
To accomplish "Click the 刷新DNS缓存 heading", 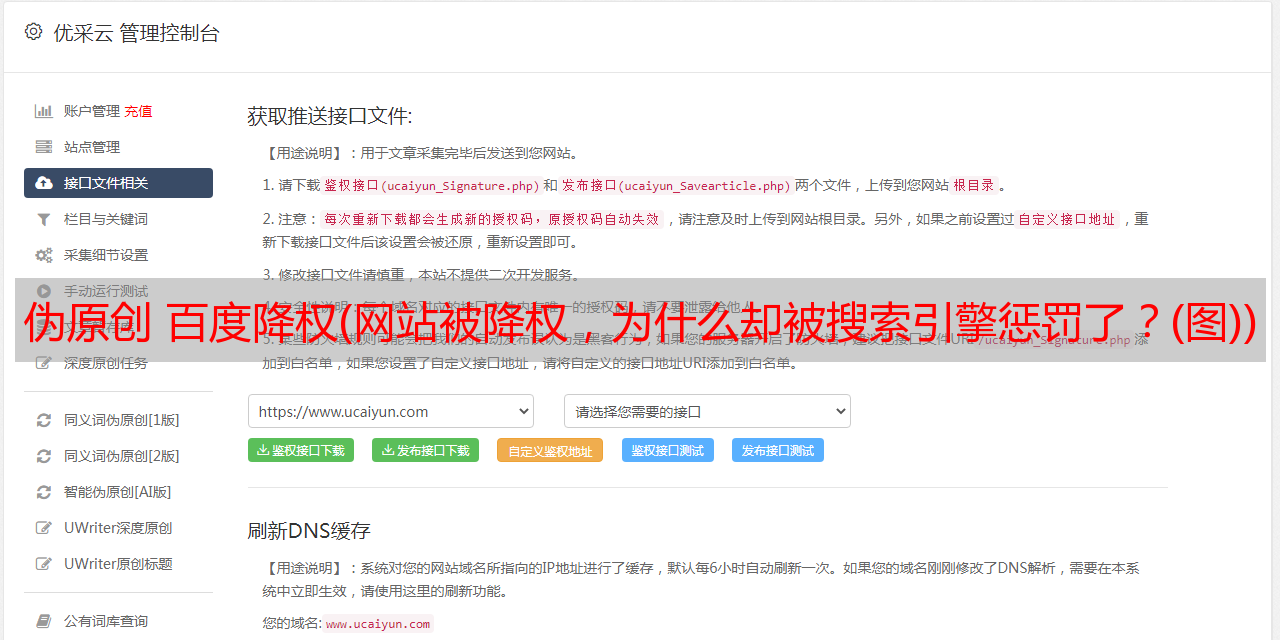I will click(309, 531).
